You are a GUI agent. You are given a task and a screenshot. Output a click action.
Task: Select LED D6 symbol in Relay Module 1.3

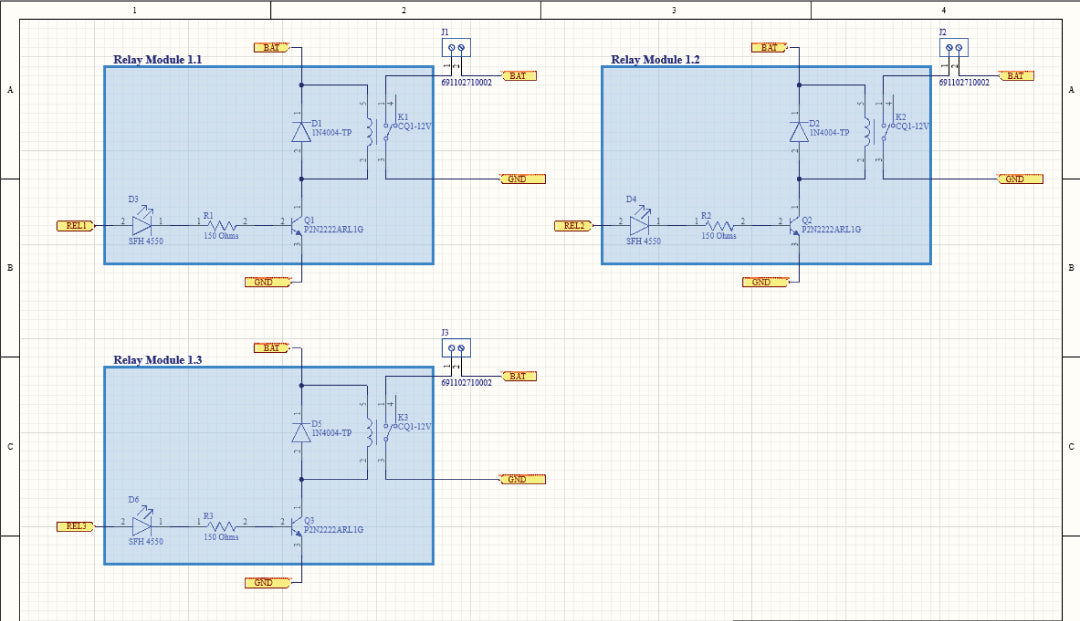[143, 524]
